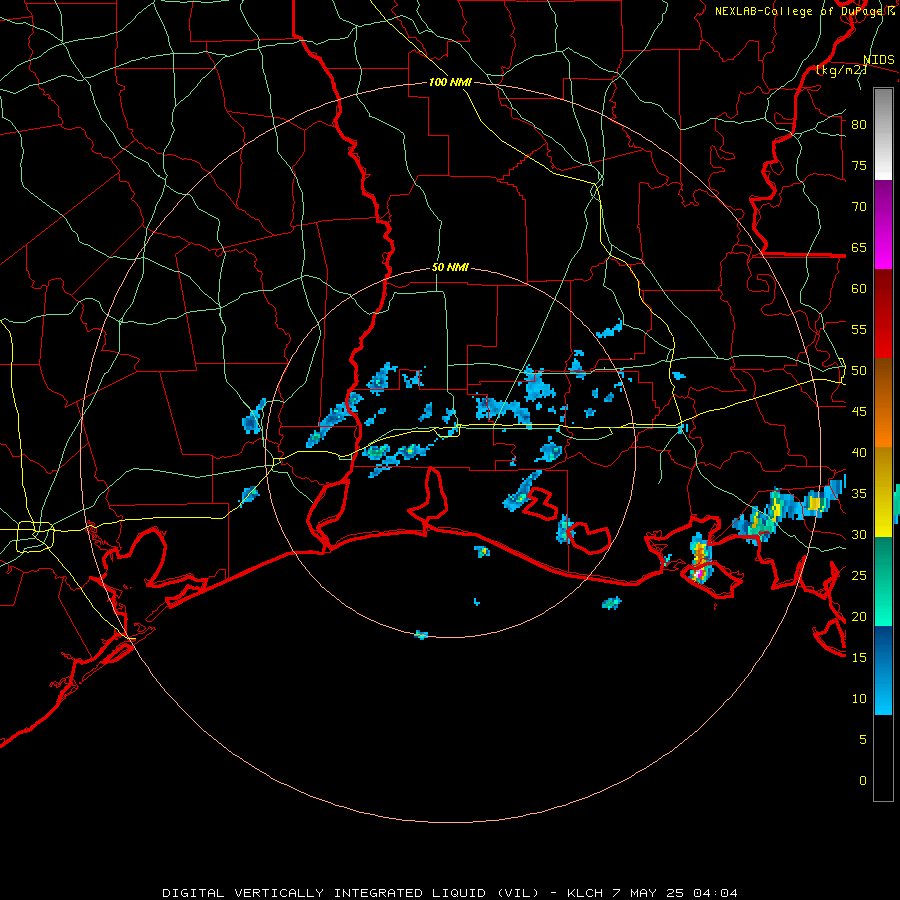This screenshot has height=900, width=900.
Task: Click the intense magenta-cored storm cell on the southeast coast
Action: [x=699, y=560]
